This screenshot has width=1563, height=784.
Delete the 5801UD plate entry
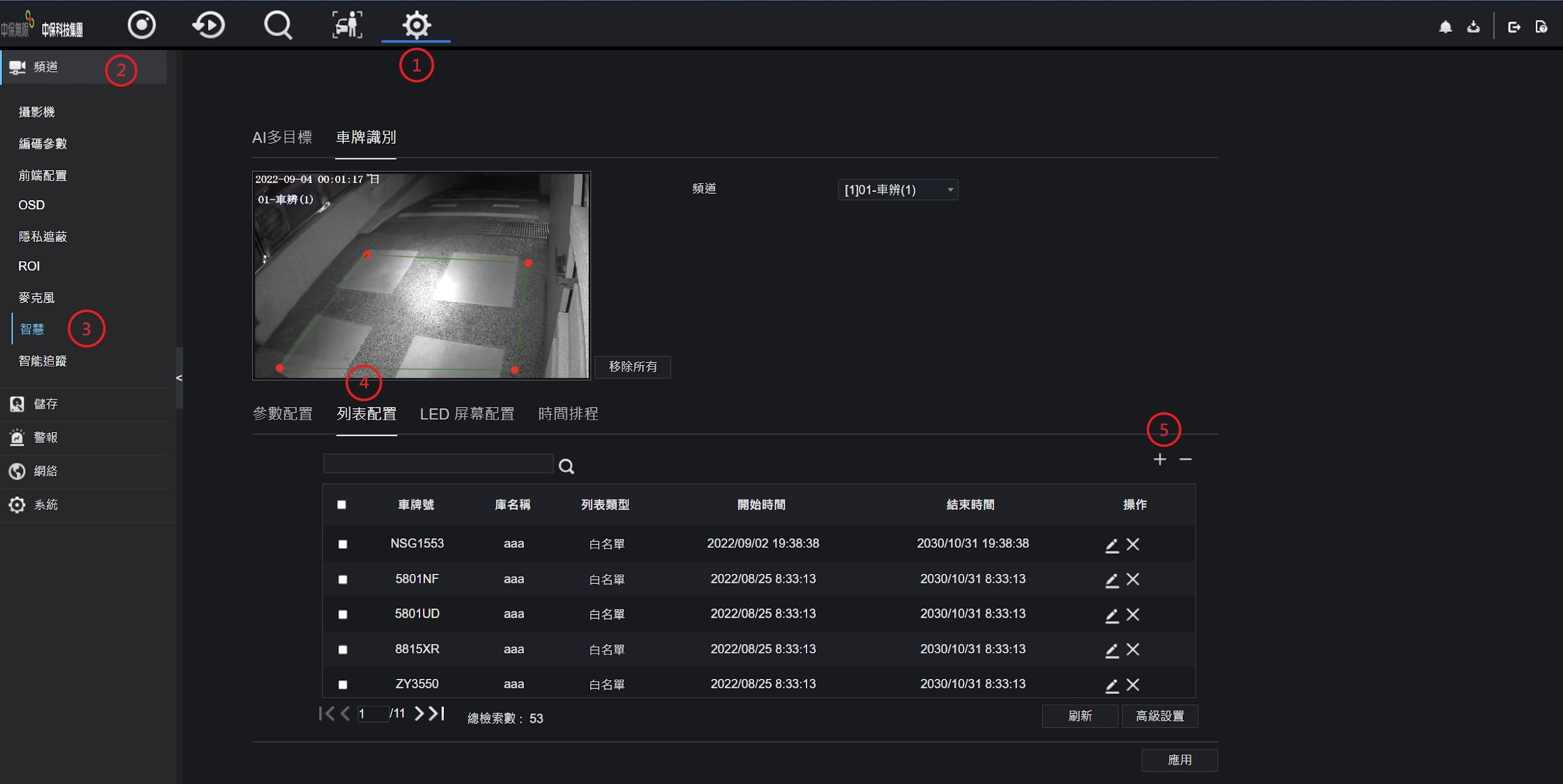[x=1133, y=615]
